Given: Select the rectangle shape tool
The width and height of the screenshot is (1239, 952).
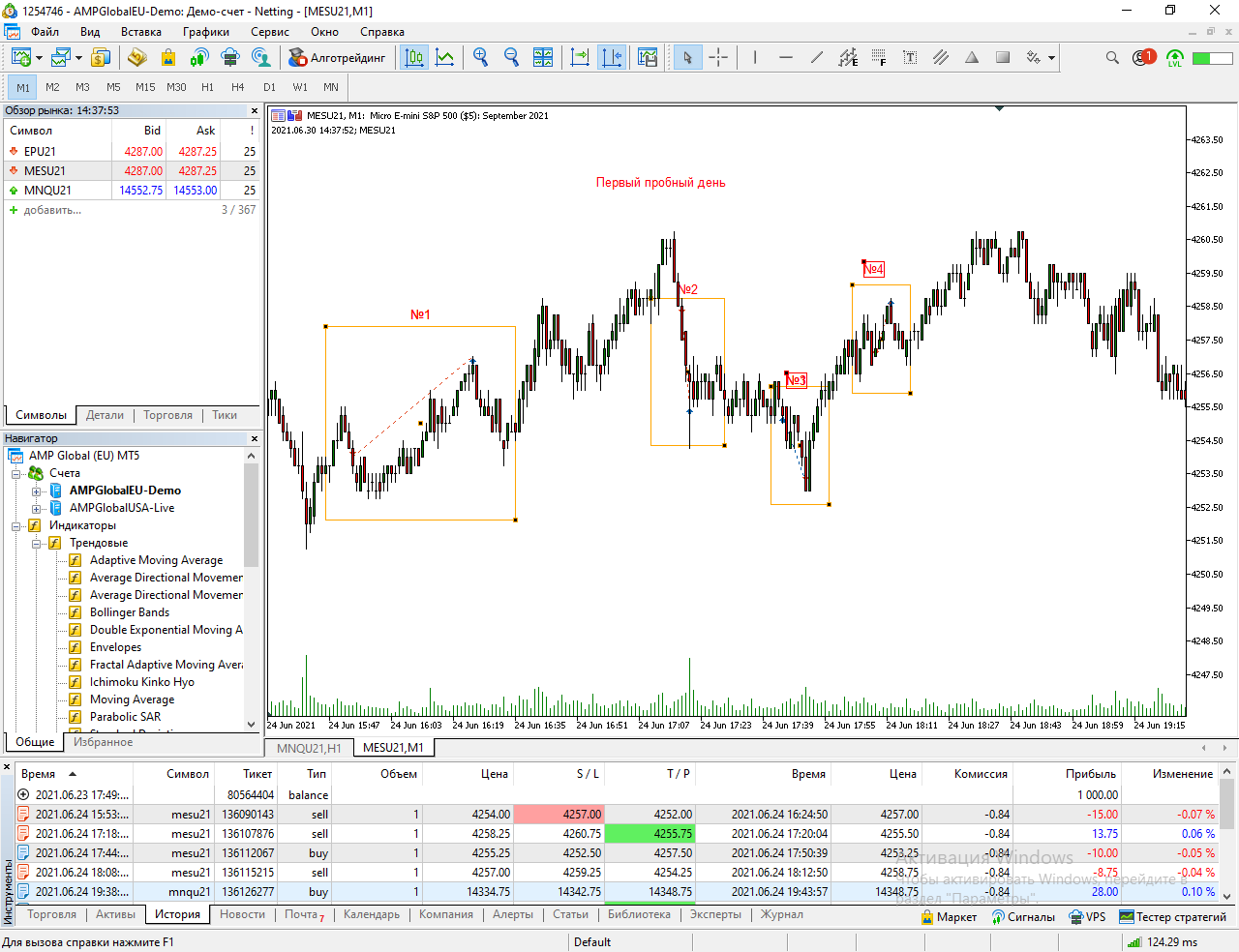Looking at the screenshot, I should [x=1003, y=58].
